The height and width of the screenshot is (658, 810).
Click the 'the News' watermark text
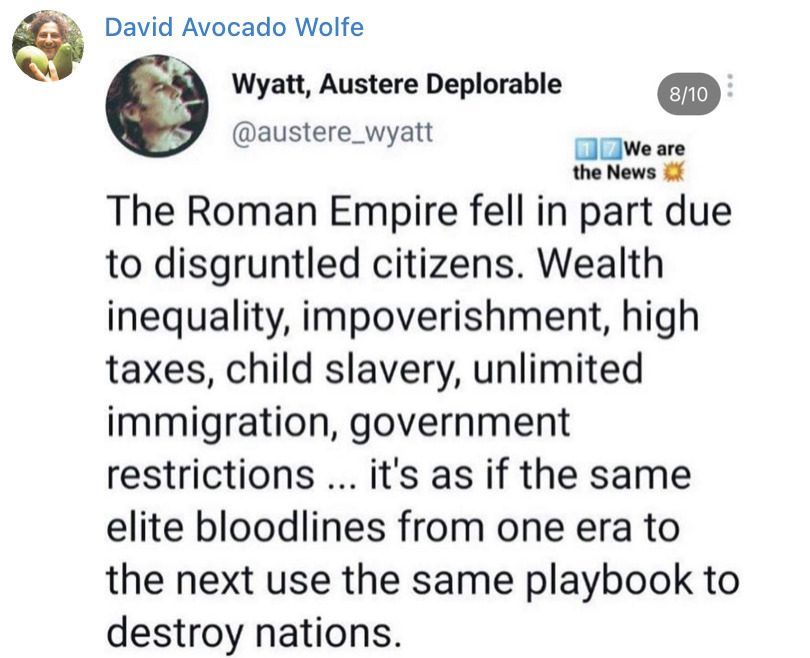point(614,172)
